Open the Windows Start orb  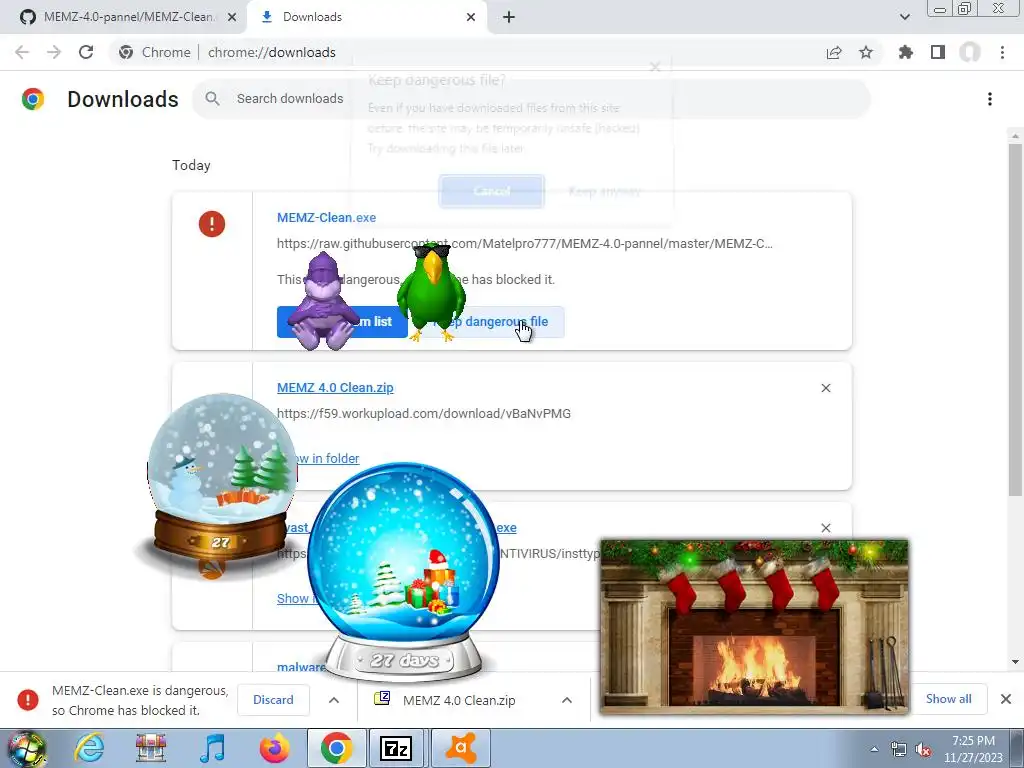(x=26, y=748)
